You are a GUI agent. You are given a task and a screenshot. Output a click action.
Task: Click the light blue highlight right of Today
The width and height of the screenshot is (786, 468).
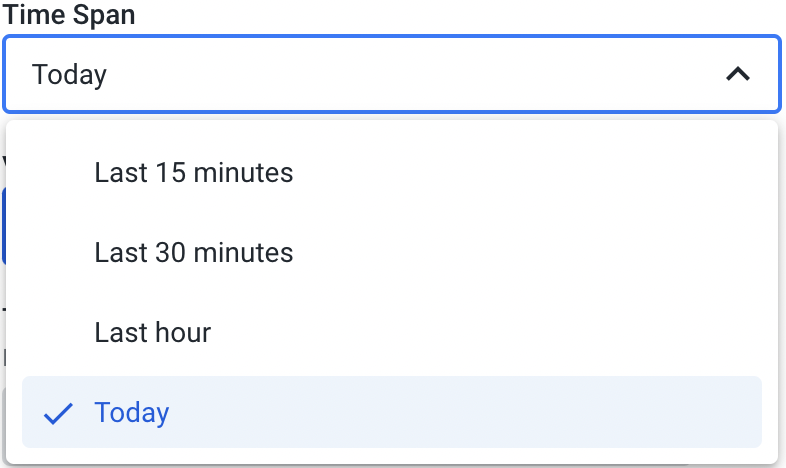pyautogui.click(x=466, y=412)
